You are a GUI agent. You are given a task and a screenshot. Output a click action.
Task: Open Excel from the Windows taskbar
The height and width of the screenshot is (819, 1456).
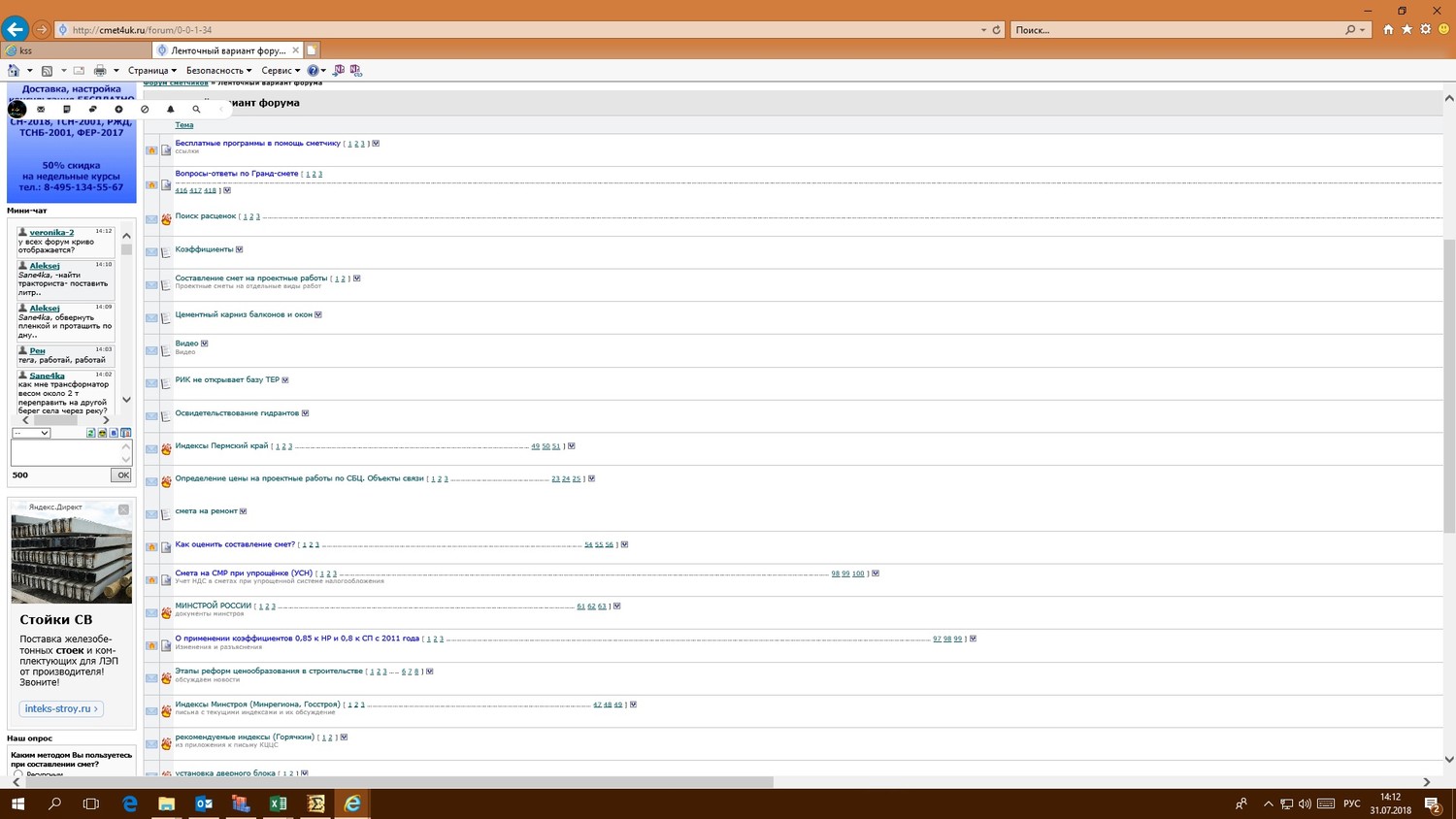pyautogui.click(x=279, y=803)
